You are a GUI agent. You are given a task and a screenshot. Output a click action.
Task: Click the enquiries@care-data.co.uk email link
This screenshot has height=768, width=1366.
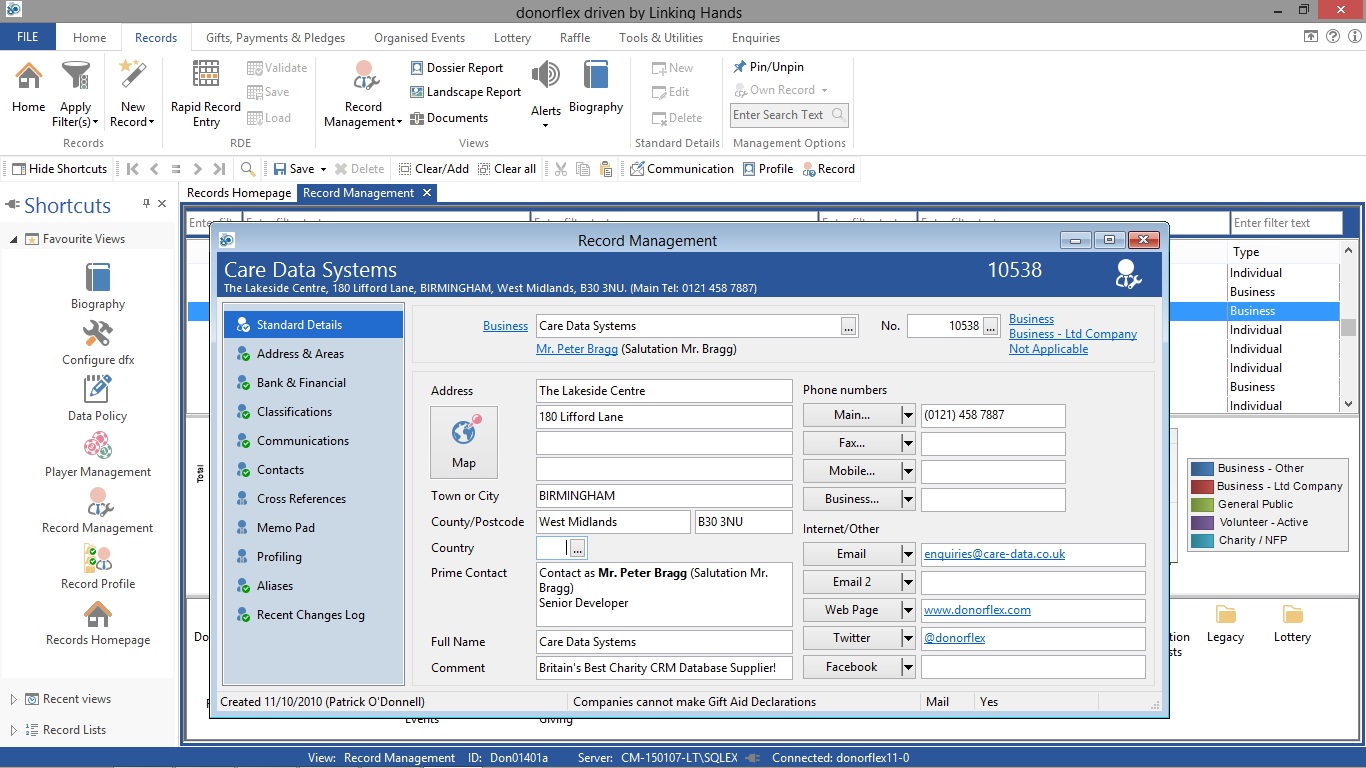coord(994,554)
